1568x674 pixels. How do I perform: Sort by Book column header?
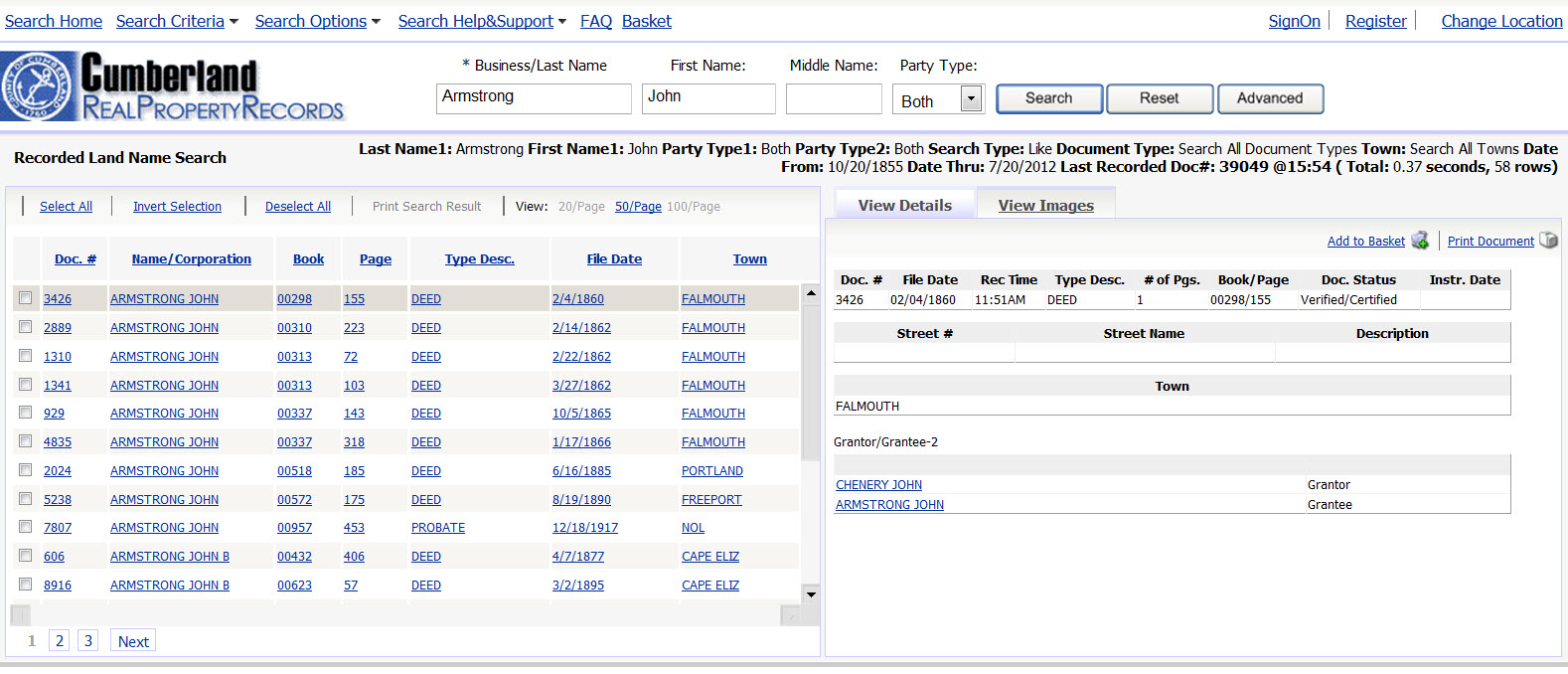(308, 258)
